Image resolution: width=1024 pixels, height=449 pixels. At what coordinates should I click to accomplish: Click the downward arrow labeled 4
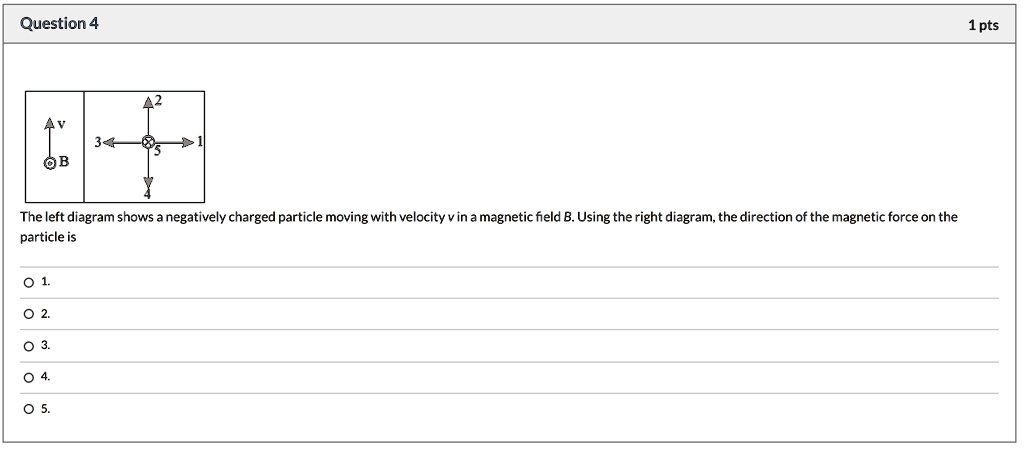(148, 168)
